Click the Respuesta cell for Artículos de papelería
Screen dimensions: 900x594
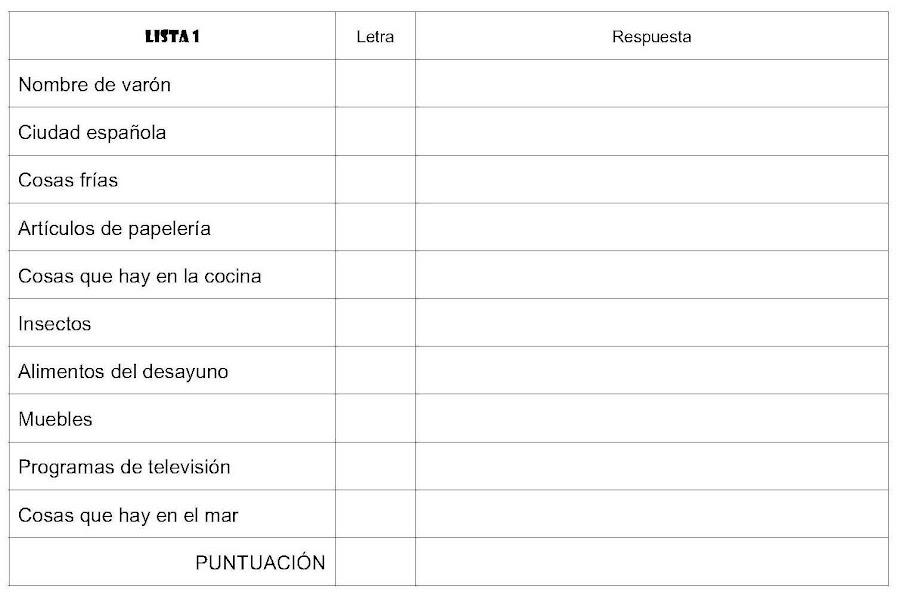pos(651,227)
